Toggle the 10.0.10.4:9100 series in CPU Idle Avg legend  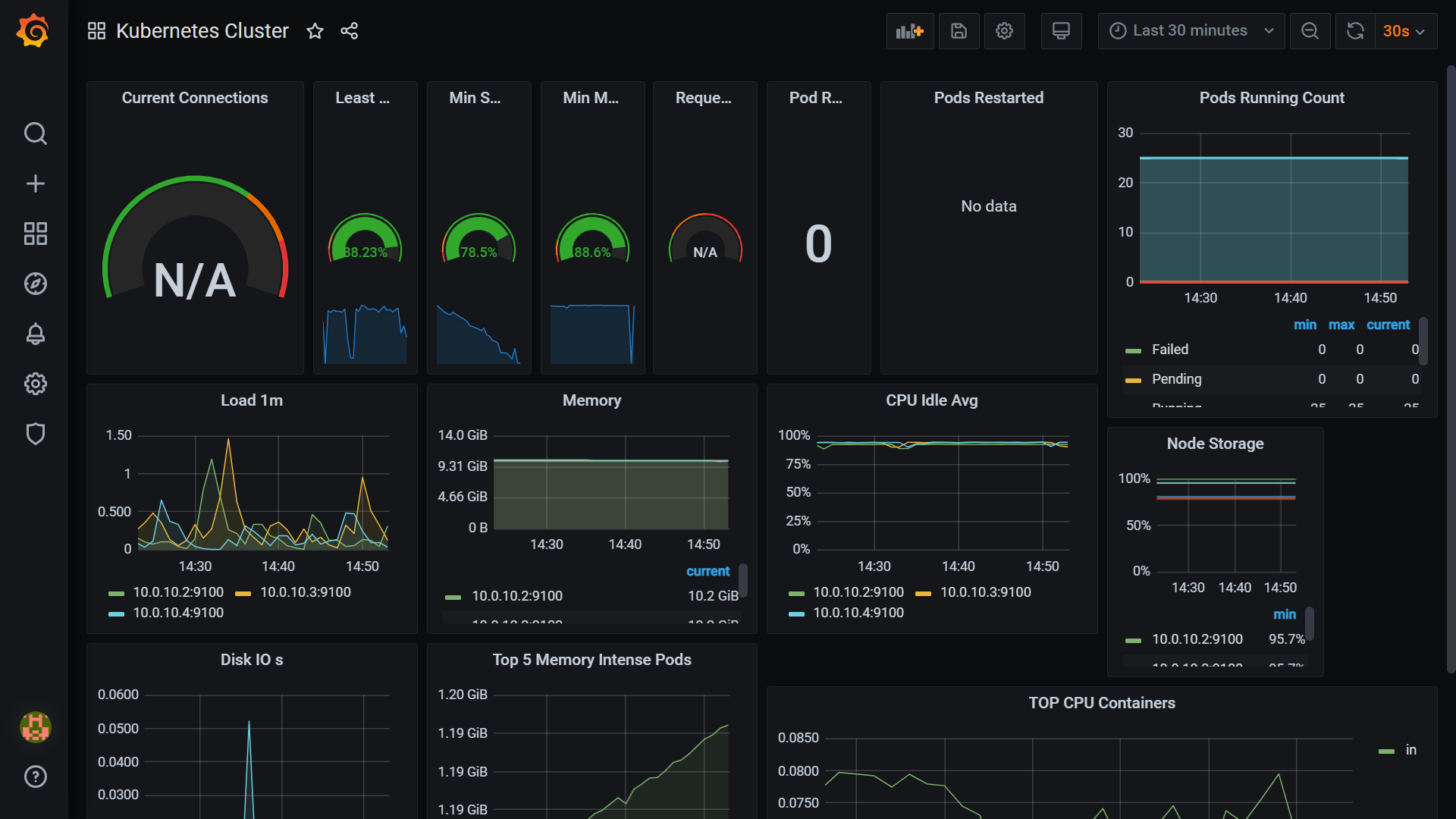(858, 613)
